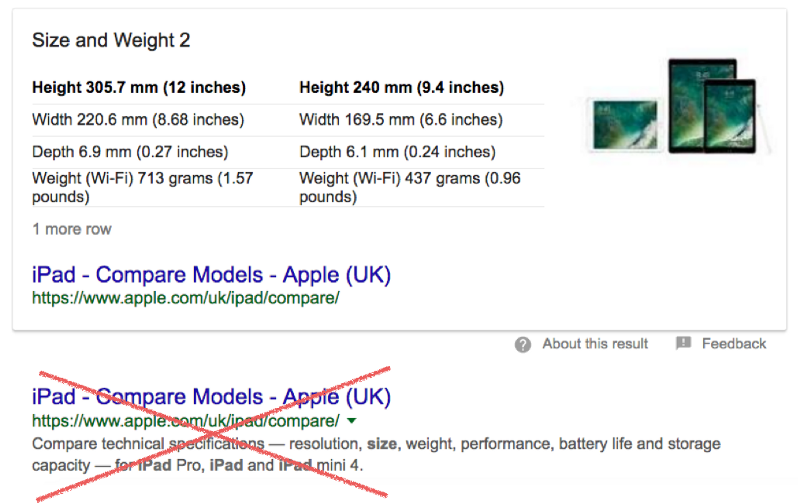The width and height of the screenshot is (800, 503).
Task: Select 'Width 169.5 mm (6.6 inches)' cell
Action: coord(401,120)
